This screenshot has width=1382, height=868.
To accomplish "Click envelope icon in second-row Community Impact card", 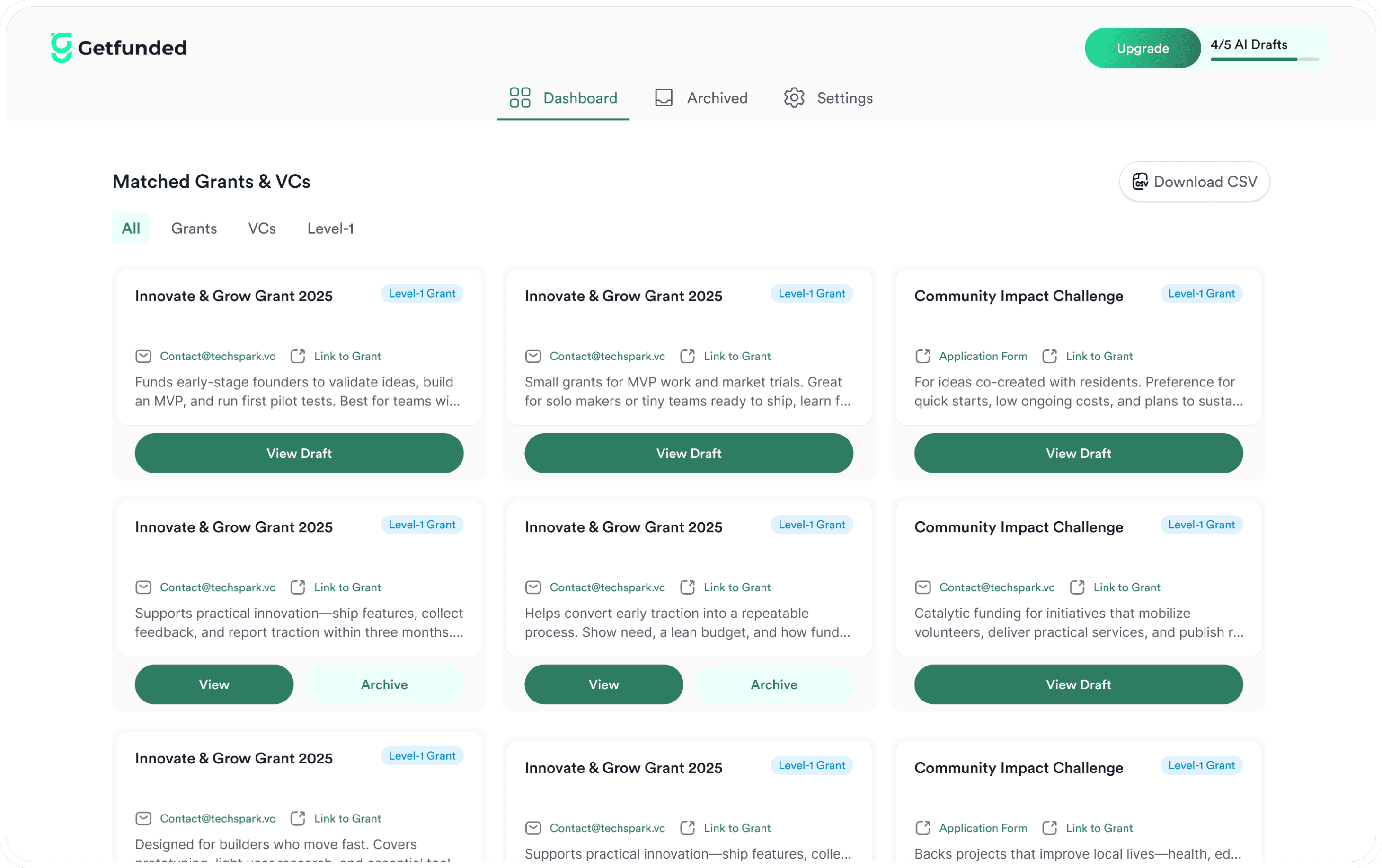I will click(x=922, y=587).
